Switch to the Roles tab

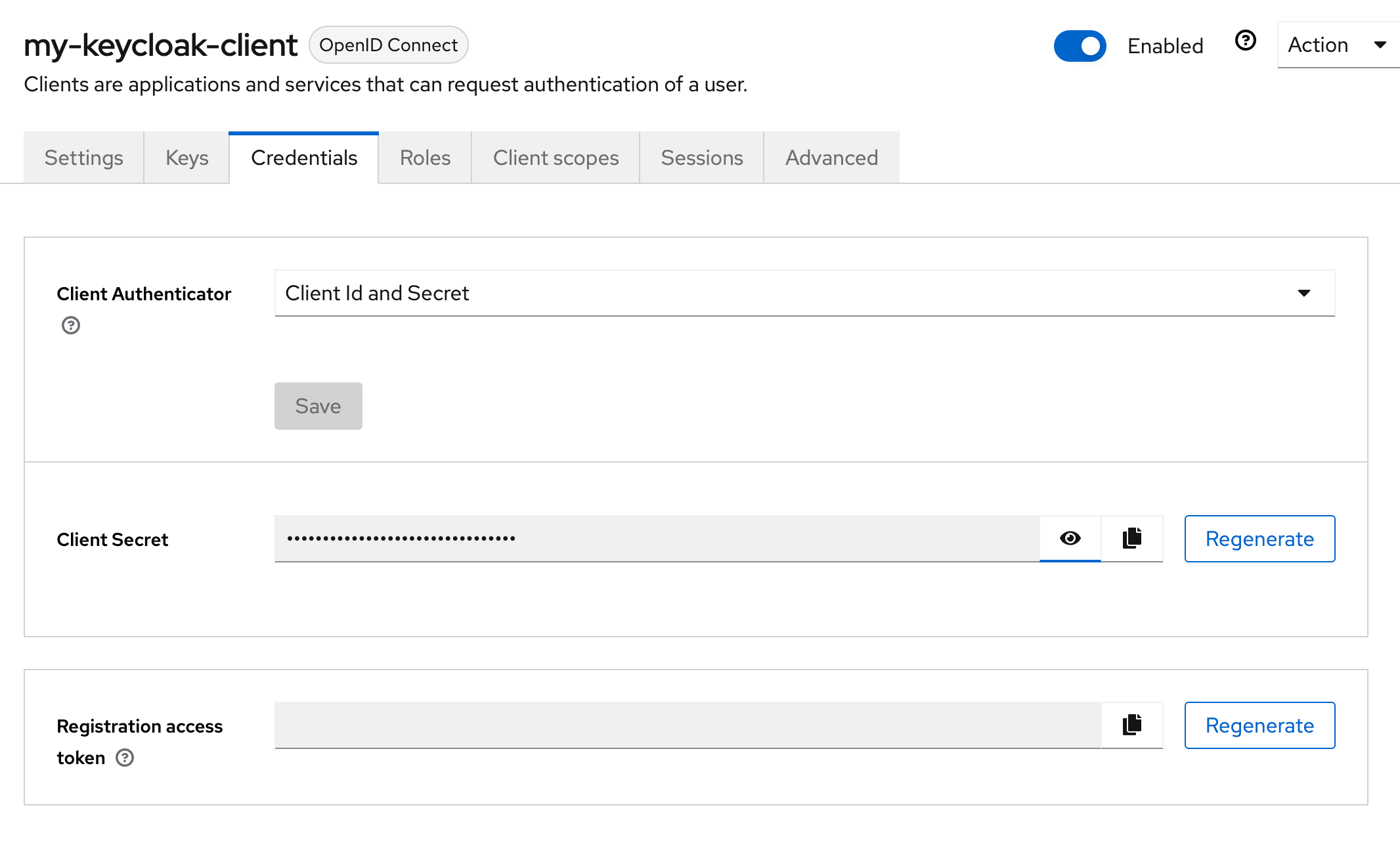[424, 158]
